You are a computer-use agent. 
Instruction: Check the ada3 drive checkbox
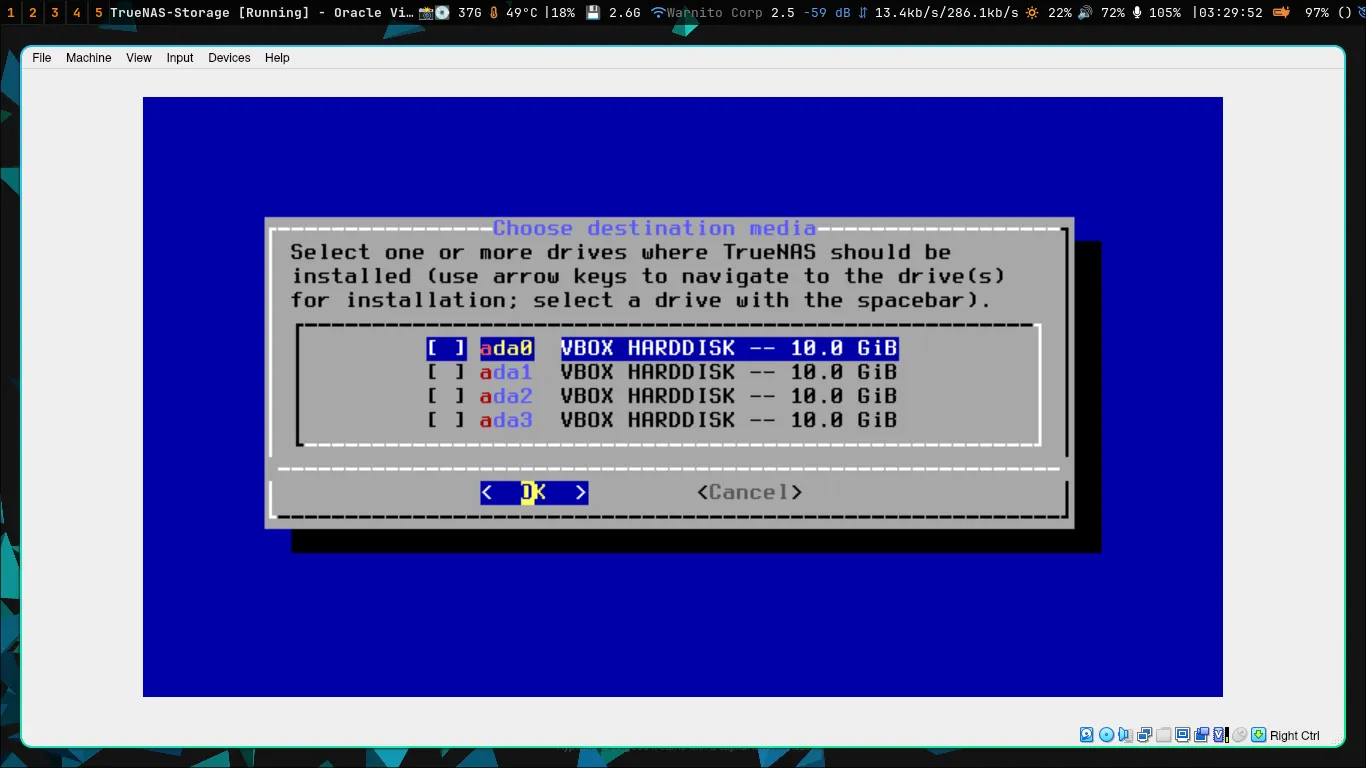pos(446,420)
